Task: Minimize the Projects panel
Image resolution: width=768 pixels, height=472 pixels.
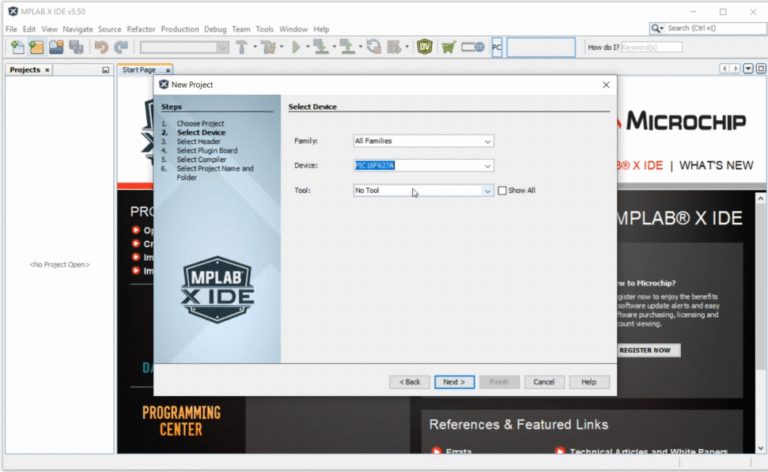Action: (x=107, y=70)
